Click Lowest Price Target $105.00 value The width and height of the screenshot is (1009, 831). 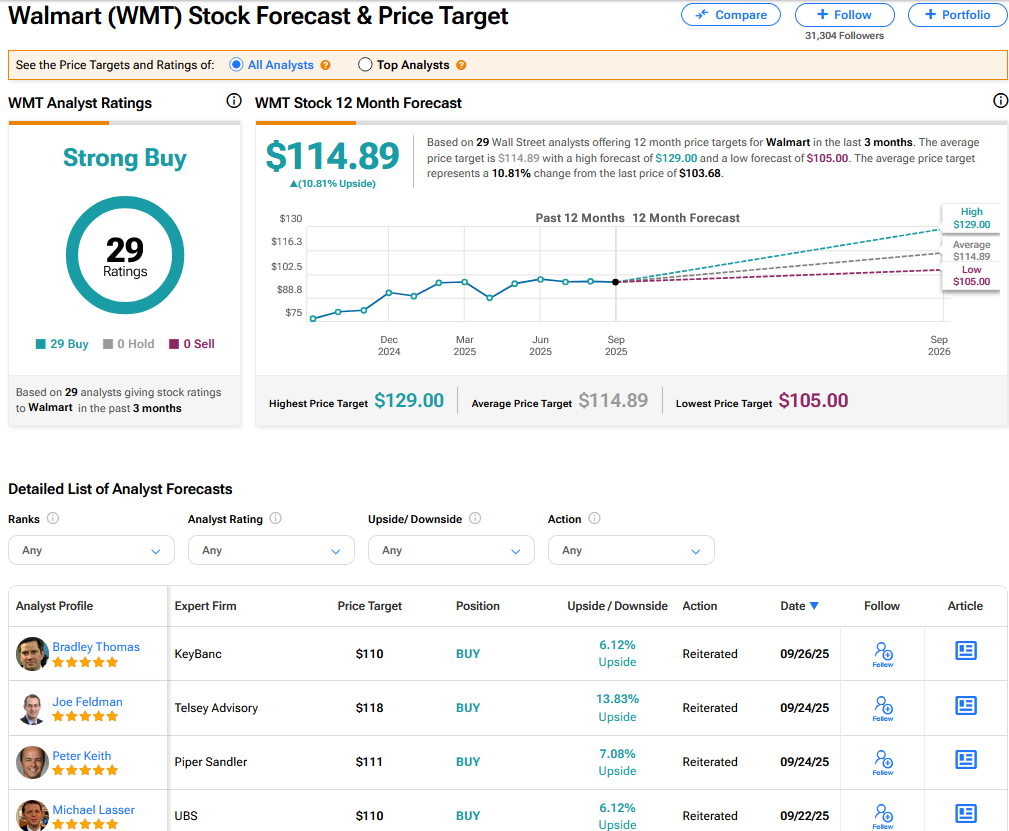pyautogui.click(x=813, y=400)
